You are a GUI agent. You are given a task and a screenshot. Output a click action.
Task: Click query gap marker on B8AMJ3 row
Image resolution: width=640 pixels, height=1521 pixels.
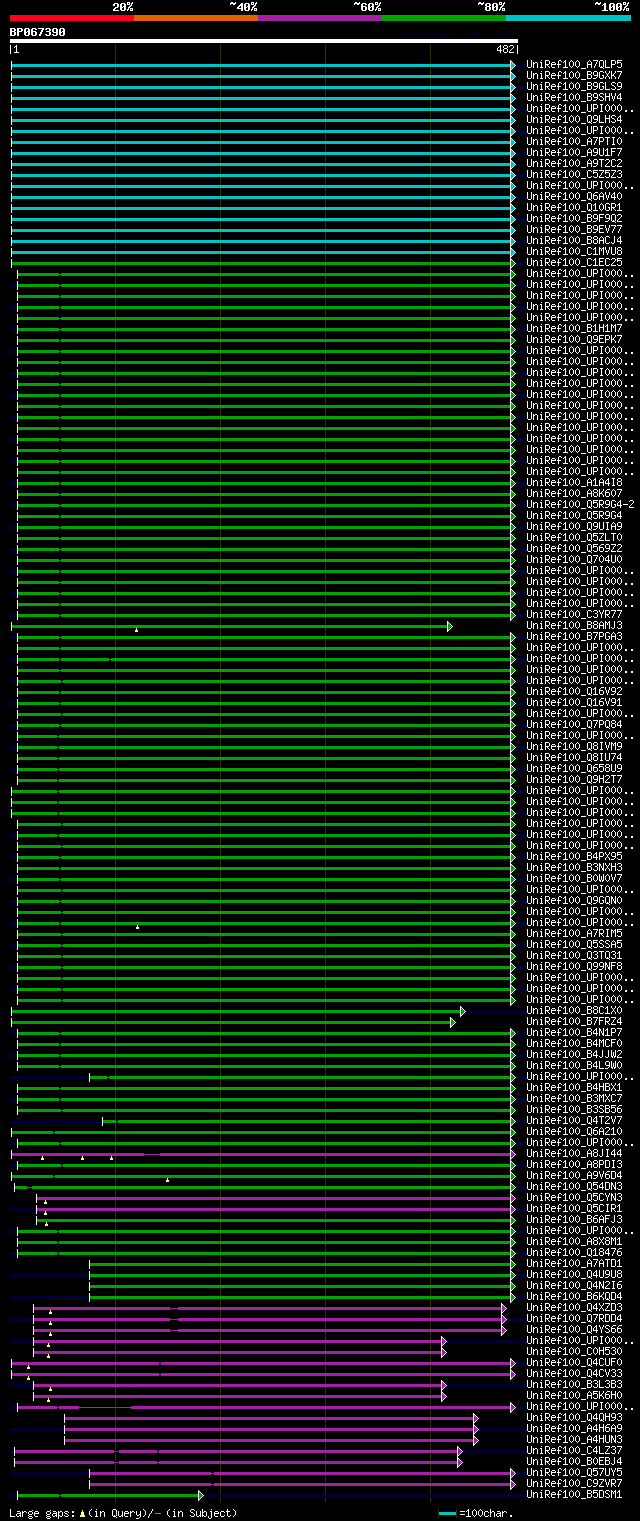(x=137, y=630)
